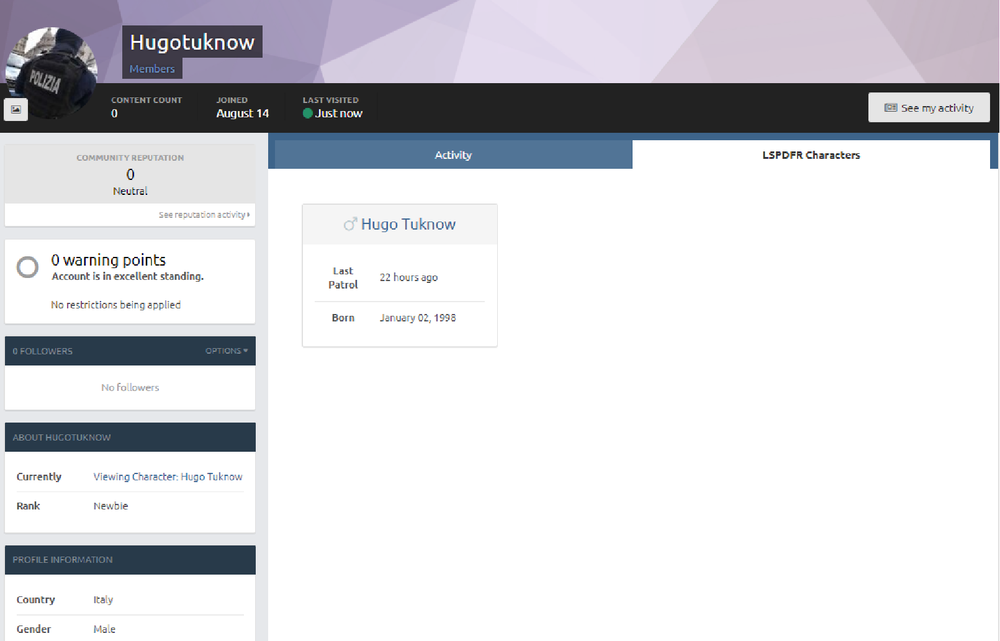Open See reputation activity arrow link
Screen dimensions: 1000x641
[x=204, y=215]
